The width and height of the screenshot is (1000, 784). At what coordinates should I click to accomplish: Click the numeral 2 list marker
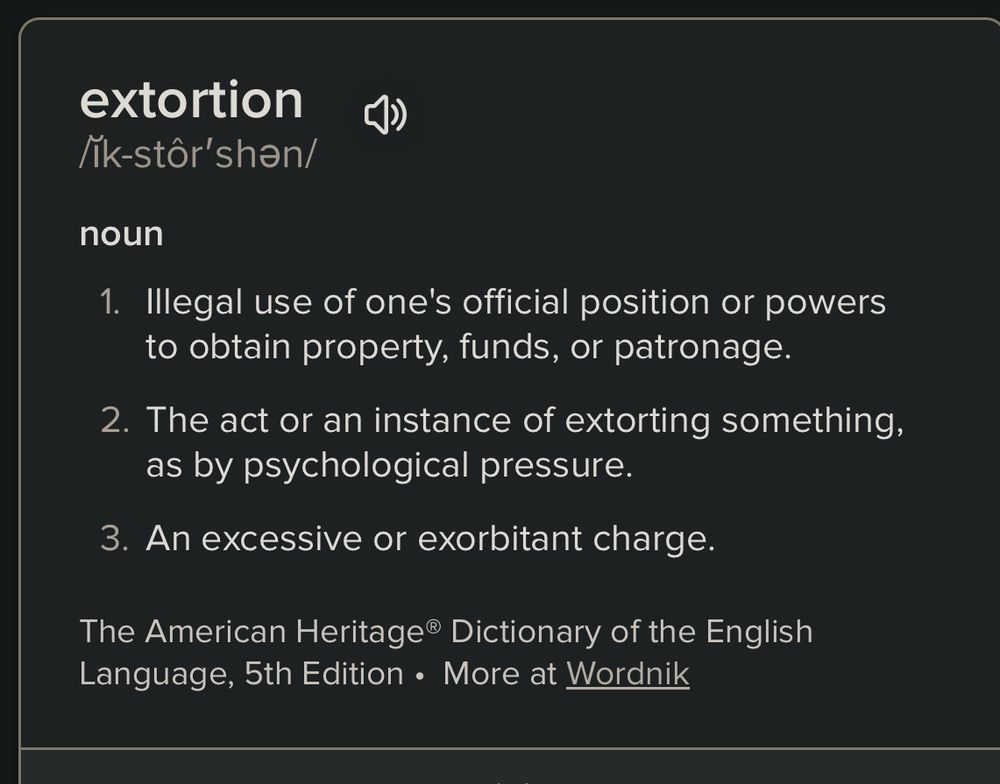pos(111,419)
